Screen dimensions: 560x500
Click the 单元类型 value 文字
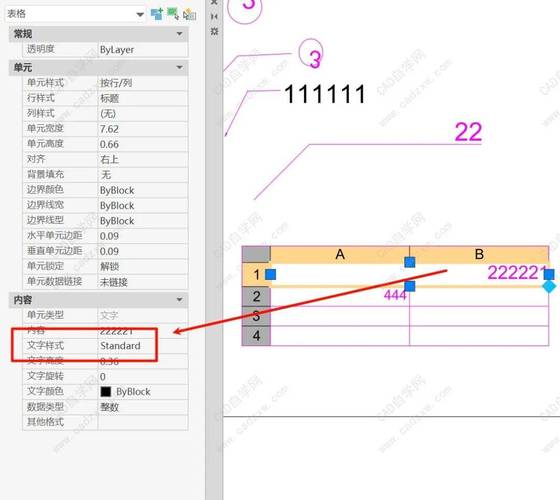(x=142, y=315)
